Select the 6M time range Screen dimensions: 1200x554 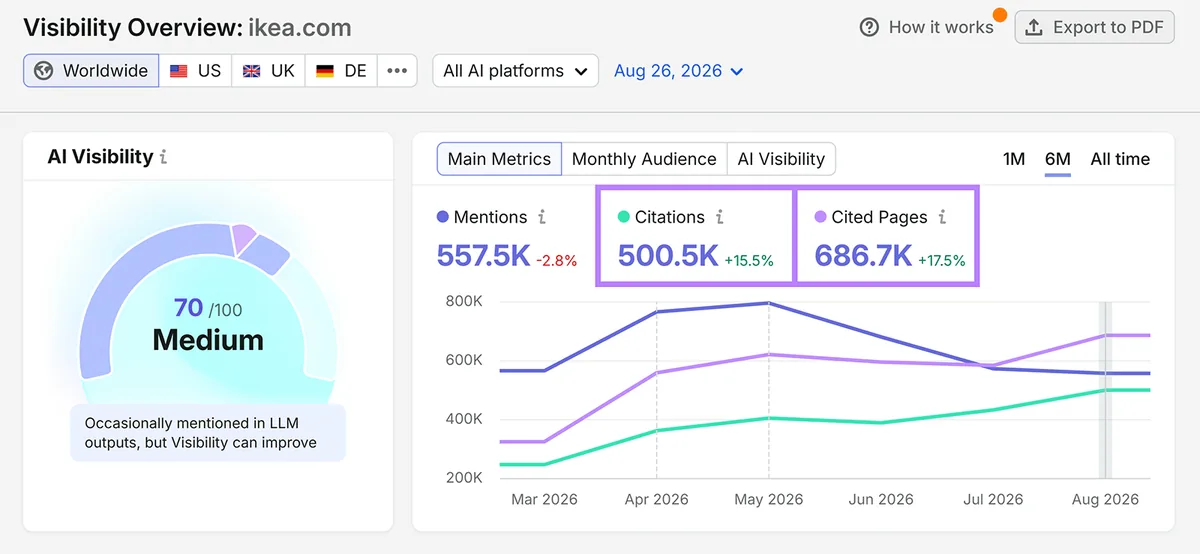click(x=1058, y=159)
